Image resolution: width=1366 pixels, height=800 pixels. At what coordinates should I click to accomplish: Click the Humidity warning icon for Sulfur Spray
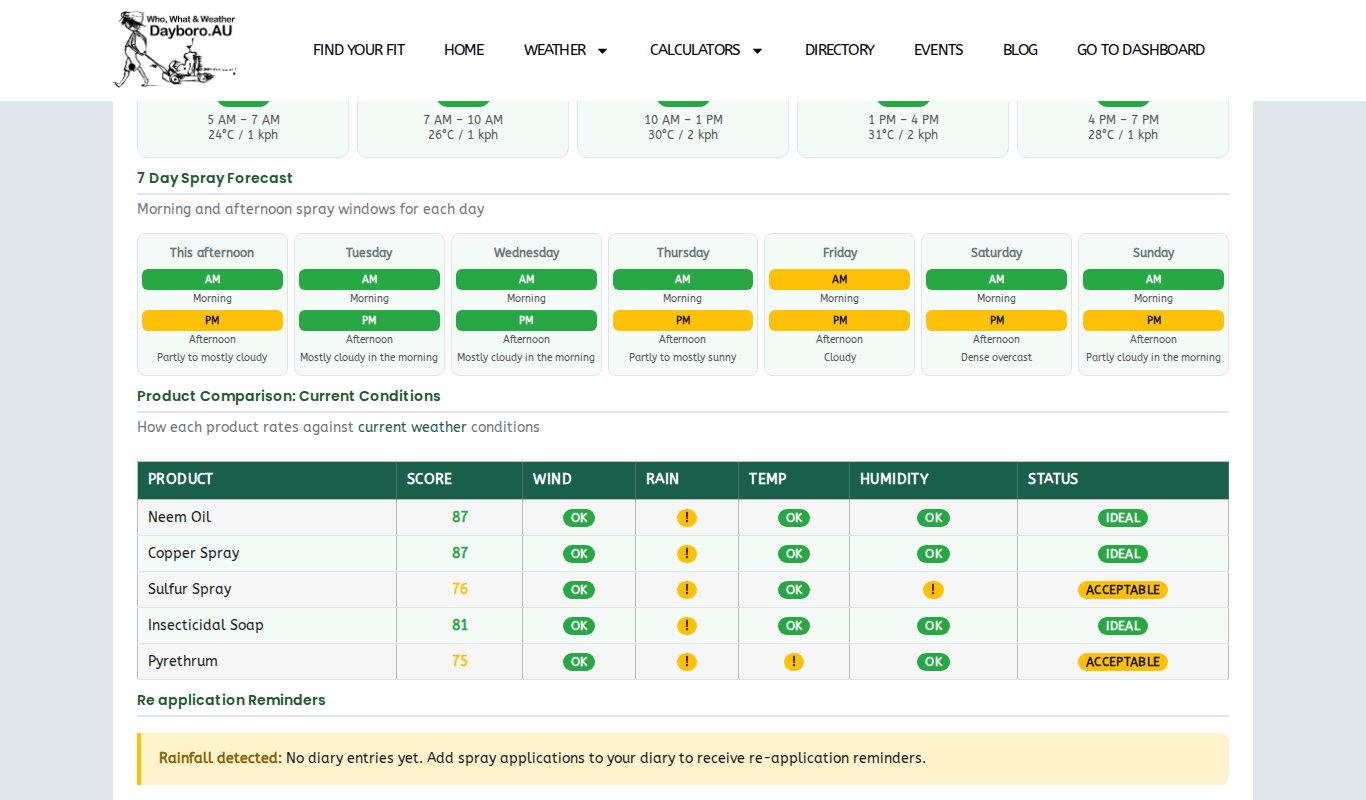point(933,590)
